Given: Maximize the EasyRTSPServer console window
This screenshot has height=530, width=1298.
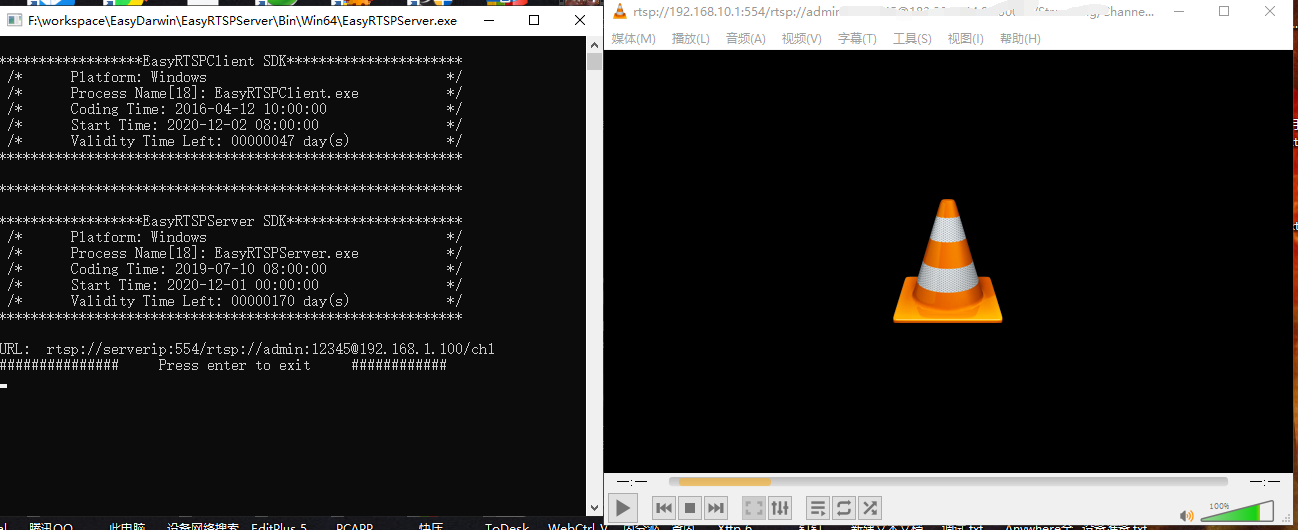Looking at the screenshot, I should (x=534, y=20).
